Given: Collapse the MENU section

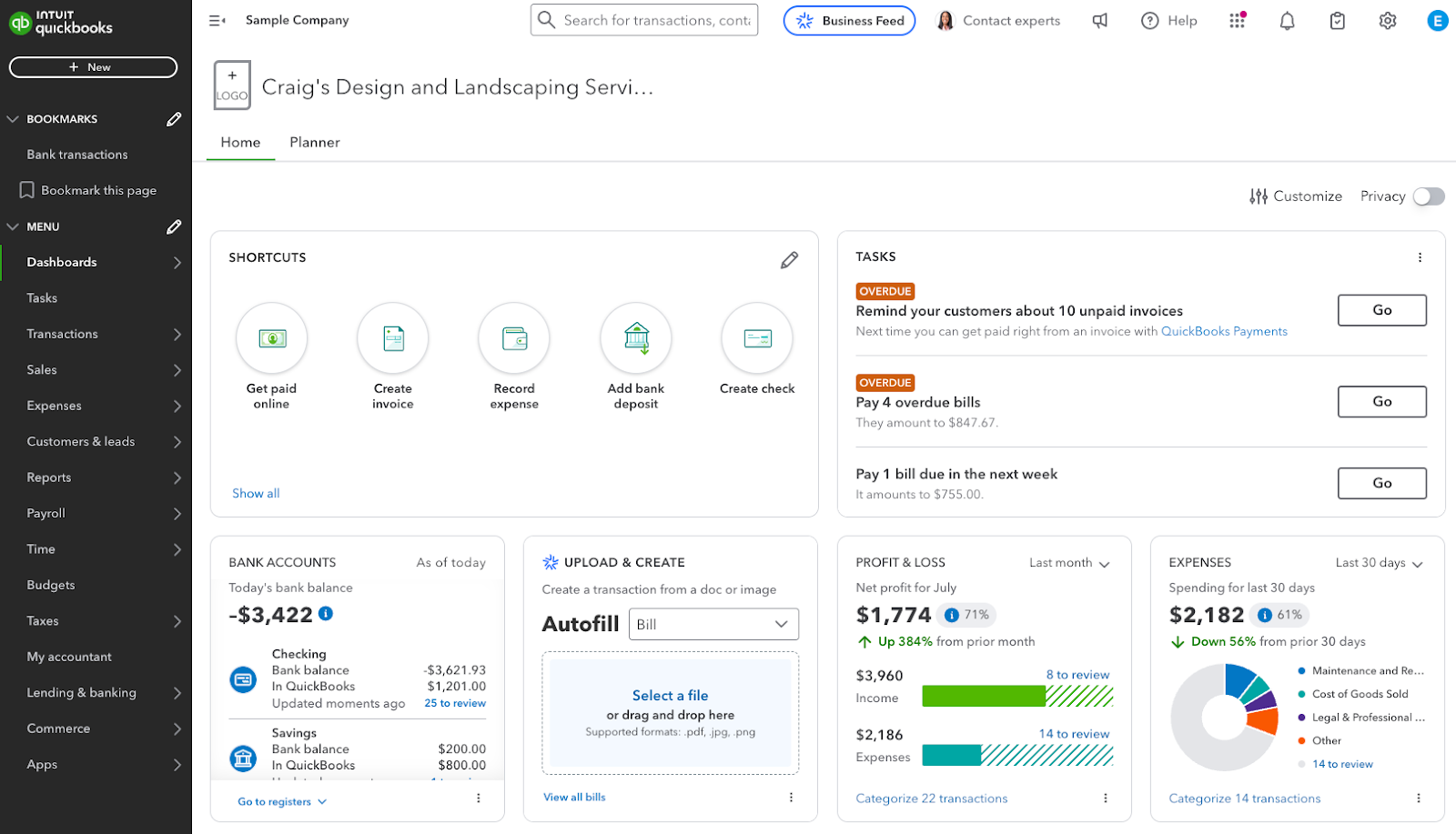Looking at the screenshot, I should point(13,226).
